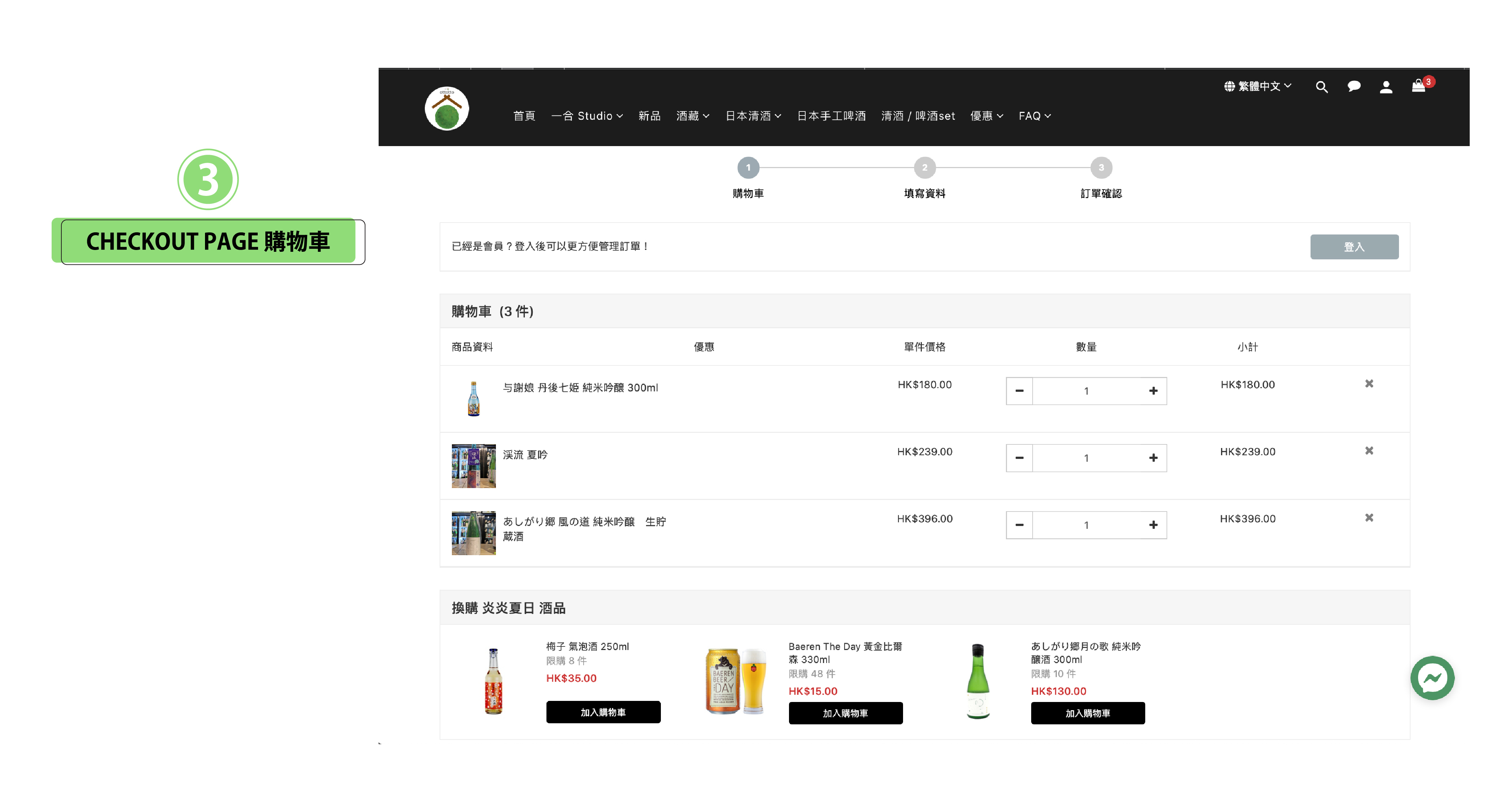Increase quantity of あしがり郷 風の道

click(x=1152, y=525)
